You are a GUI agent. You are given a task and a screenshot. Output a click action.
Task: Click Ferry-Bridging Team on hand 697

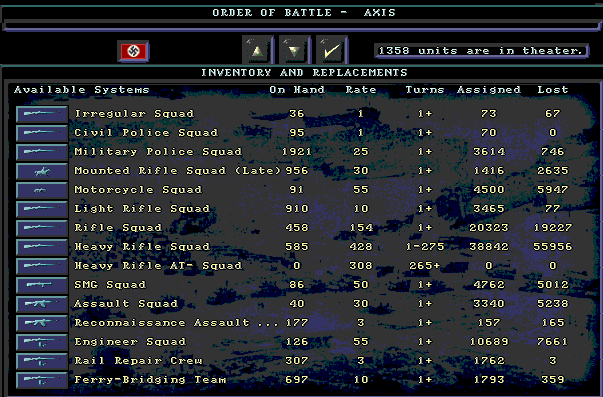(x=297, y=379)
